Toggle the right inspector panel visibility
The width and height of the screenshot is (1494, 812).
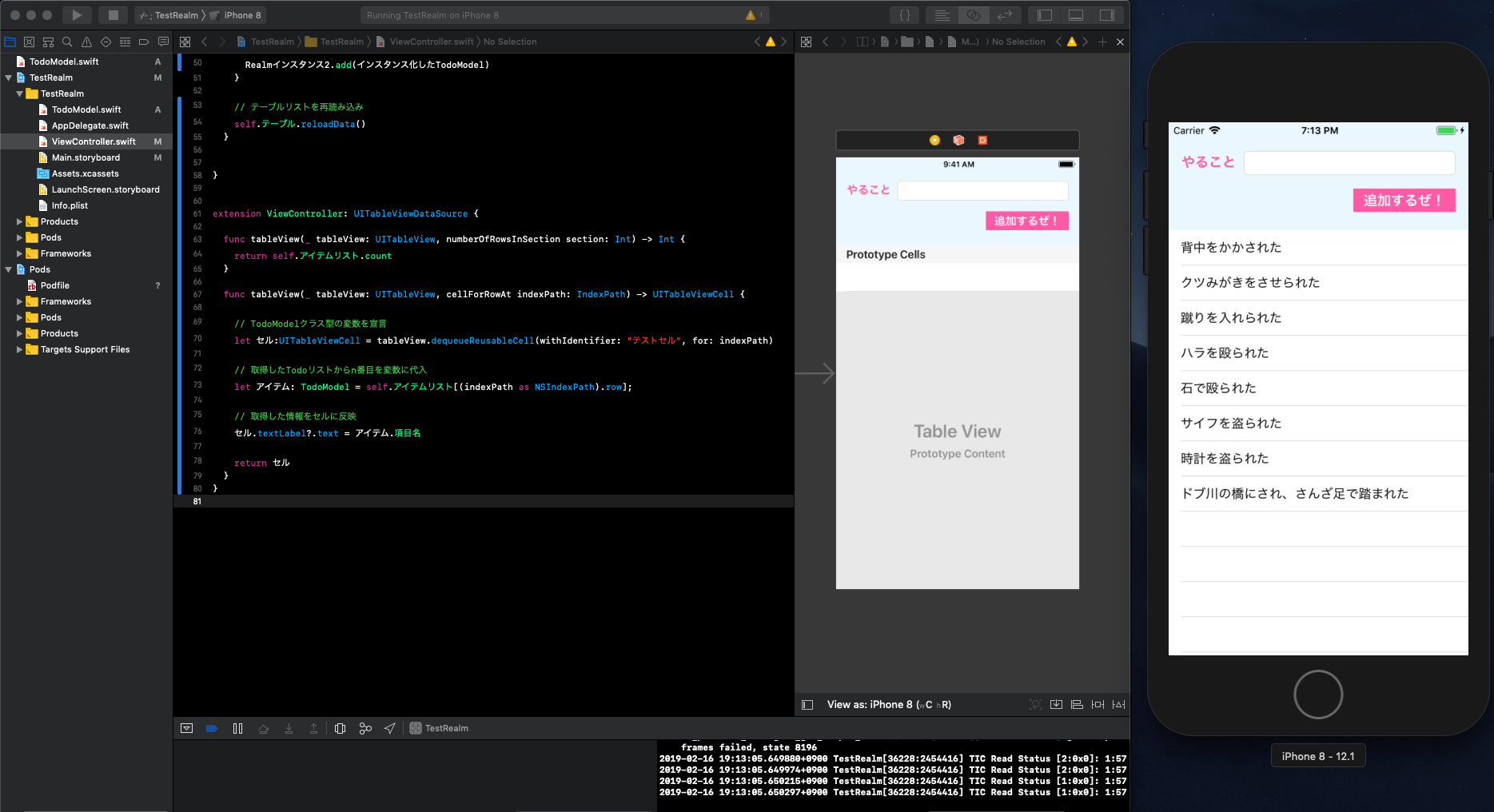(1106, 14)
